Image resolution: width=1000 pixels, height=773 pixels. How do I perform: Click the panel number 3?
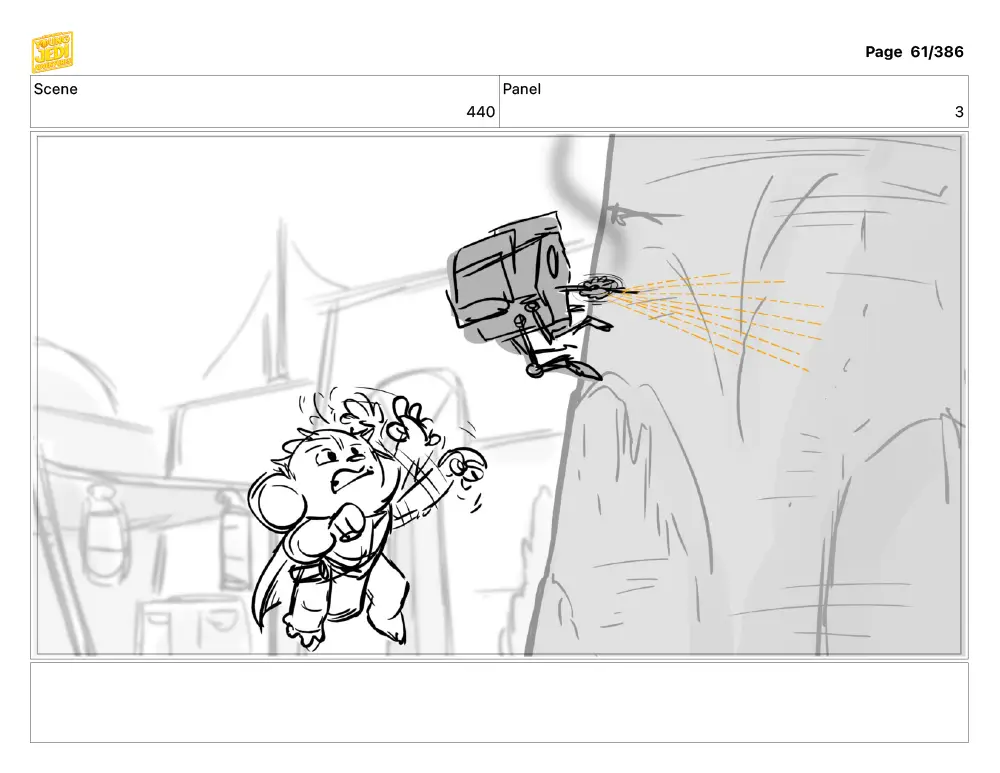pos(959,112)
